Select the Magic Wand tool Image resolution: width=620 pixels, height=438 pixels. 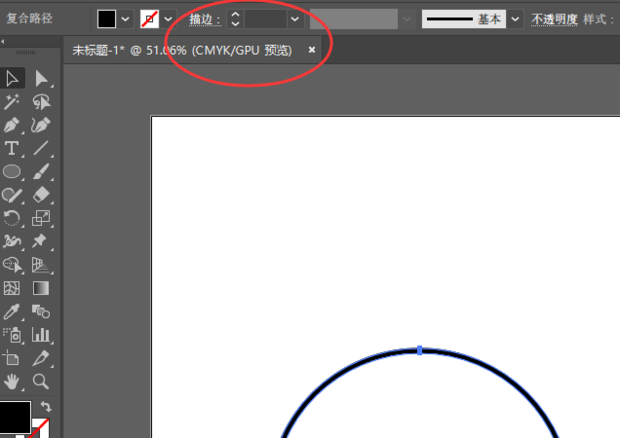12,102
